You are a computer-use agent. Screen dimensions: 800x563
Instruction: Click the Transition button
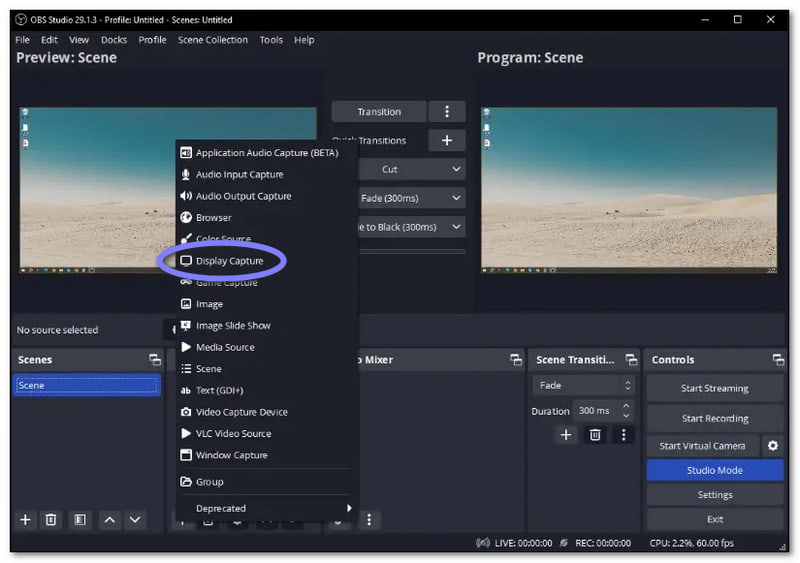tap(379, 112)
